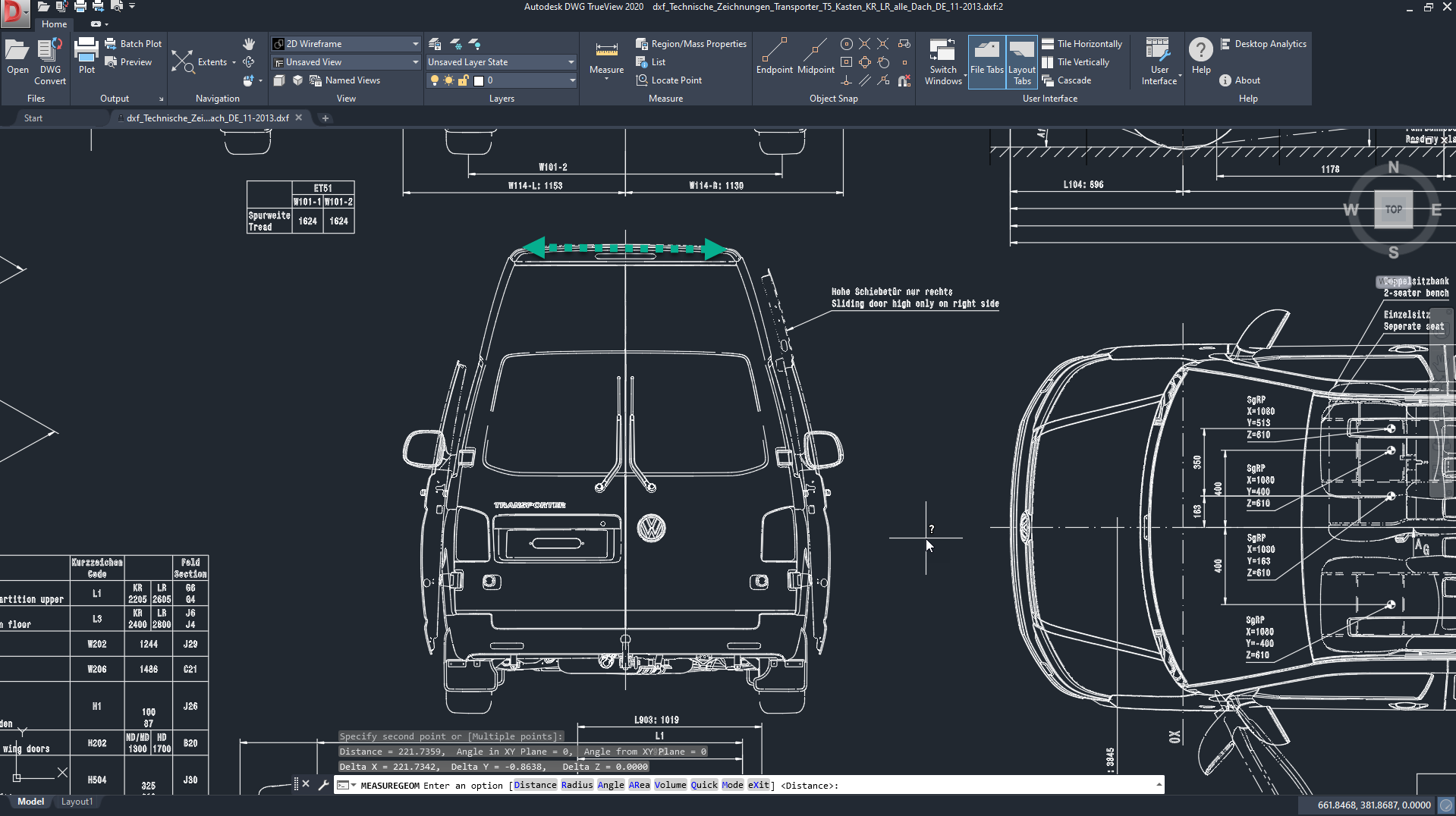Toggle Parallel object snap icon
The height and width of the screenshot is (816, 1456).
pyautogui.click(x=865, y=80)
